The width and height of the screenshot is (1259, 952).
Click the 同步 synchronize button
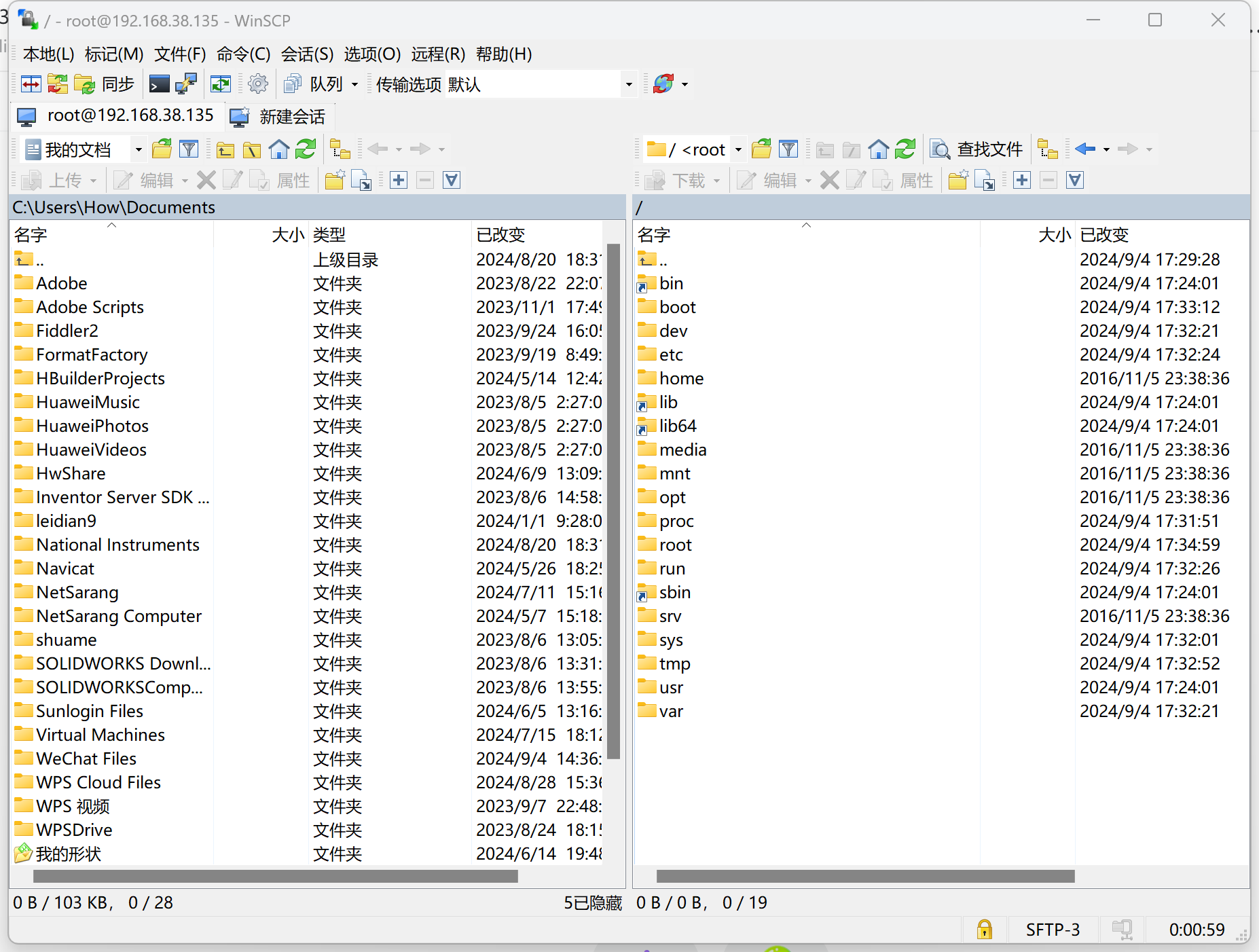coord(105,84)
